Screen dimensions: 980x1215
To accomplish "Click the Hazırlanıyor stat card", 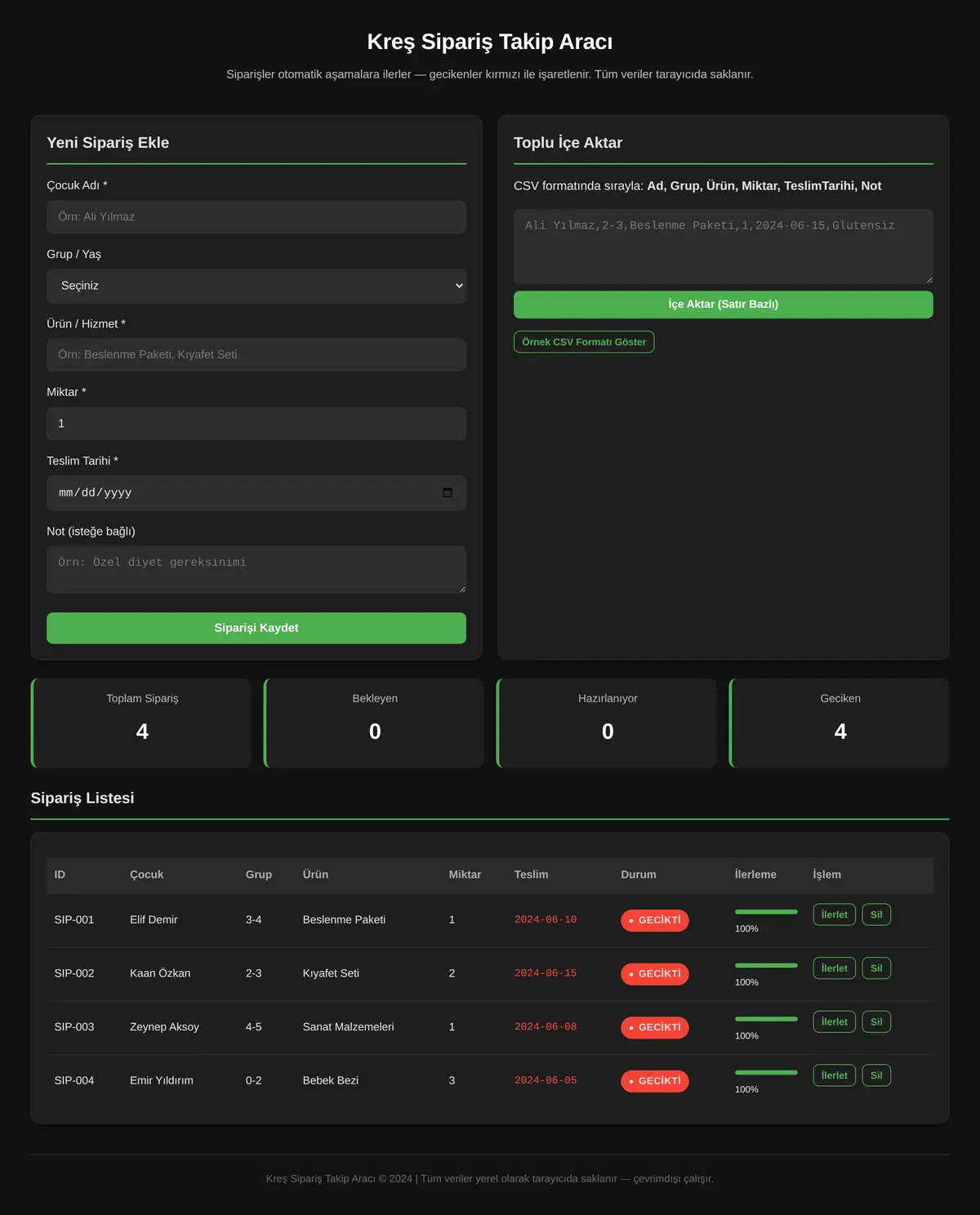I will (x=607, y=723).
